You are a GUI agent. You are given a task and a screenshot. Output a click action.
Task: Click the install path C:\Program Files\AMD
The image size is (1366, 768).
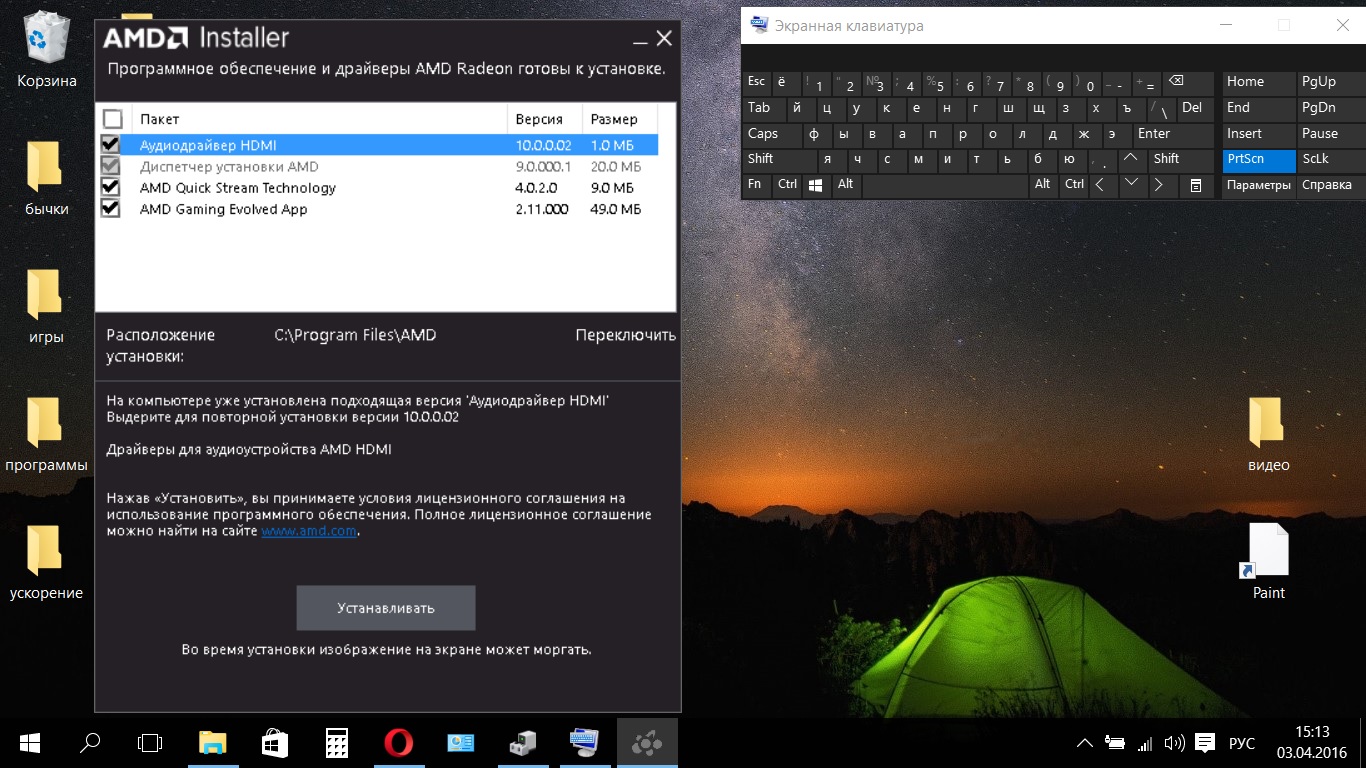[355, 335]
